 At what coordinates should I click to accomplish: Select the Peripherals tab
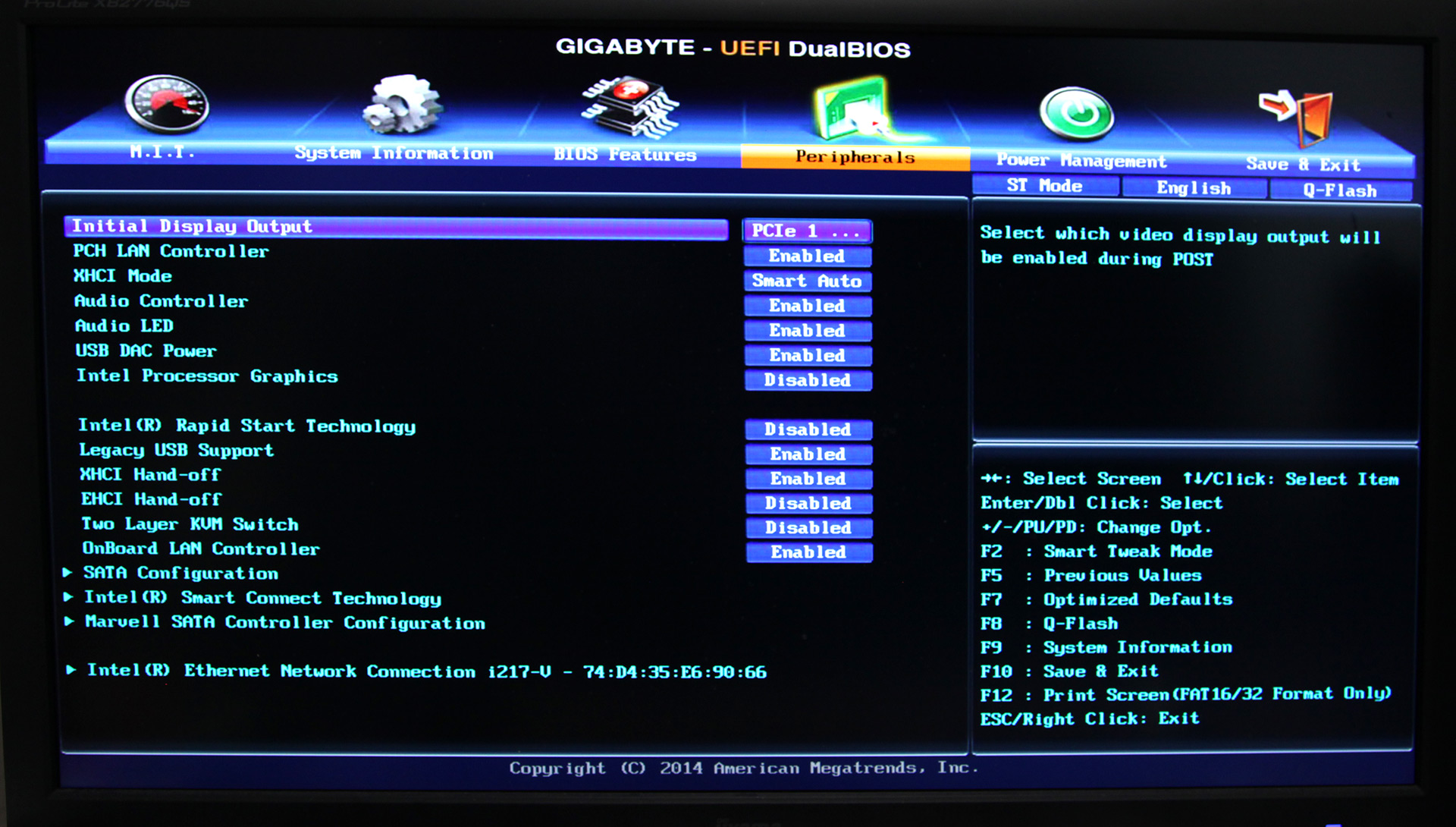855,157
